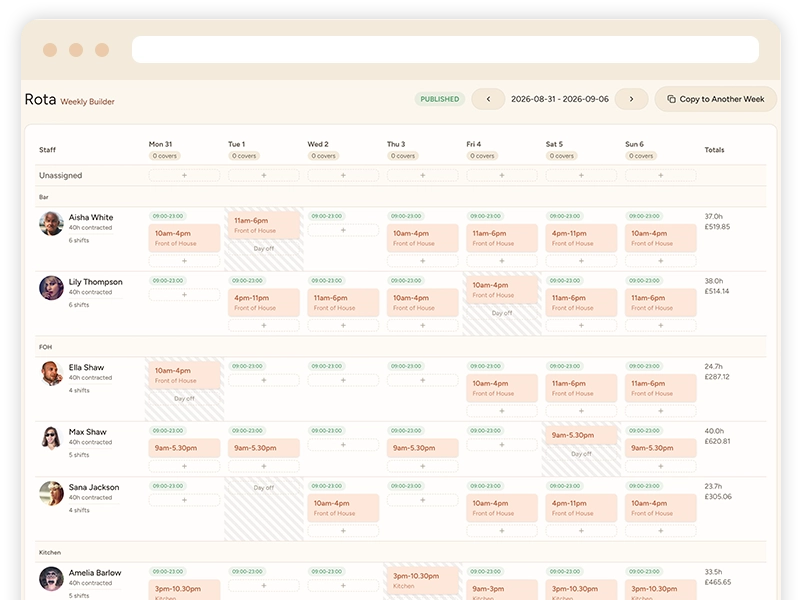Click the Mon 31 covers badge
800x600 pixels.
click(165, 156)
